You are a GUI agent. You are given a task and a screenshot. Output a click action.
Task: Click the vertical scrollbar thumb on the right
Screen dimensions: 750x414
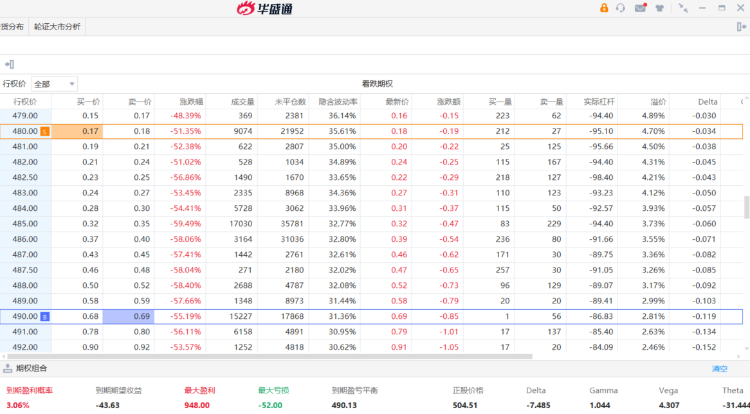[x=746, y=207]
